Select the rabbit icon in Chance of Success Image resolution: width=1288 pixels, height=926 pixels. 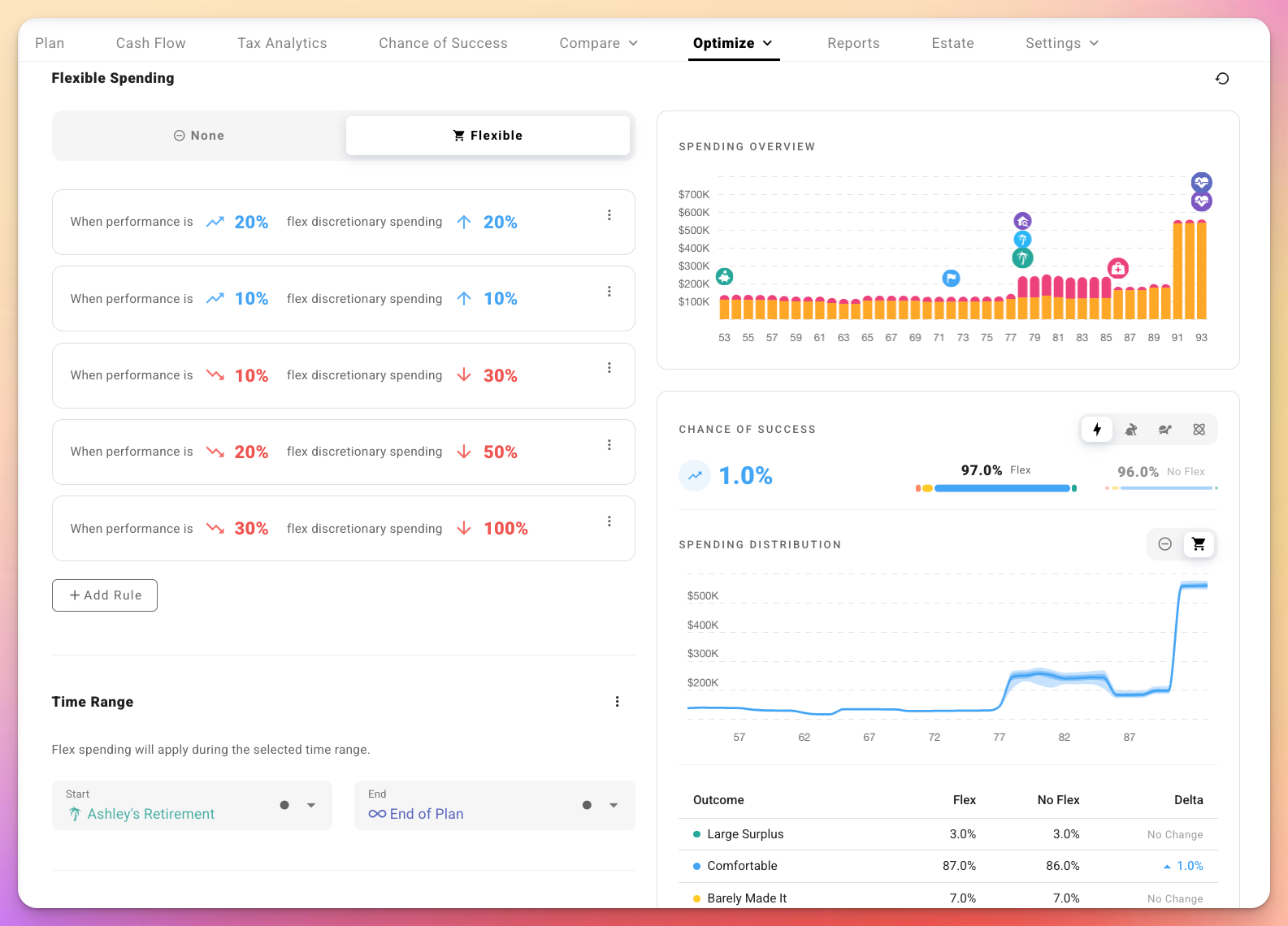pos(1131,430)
